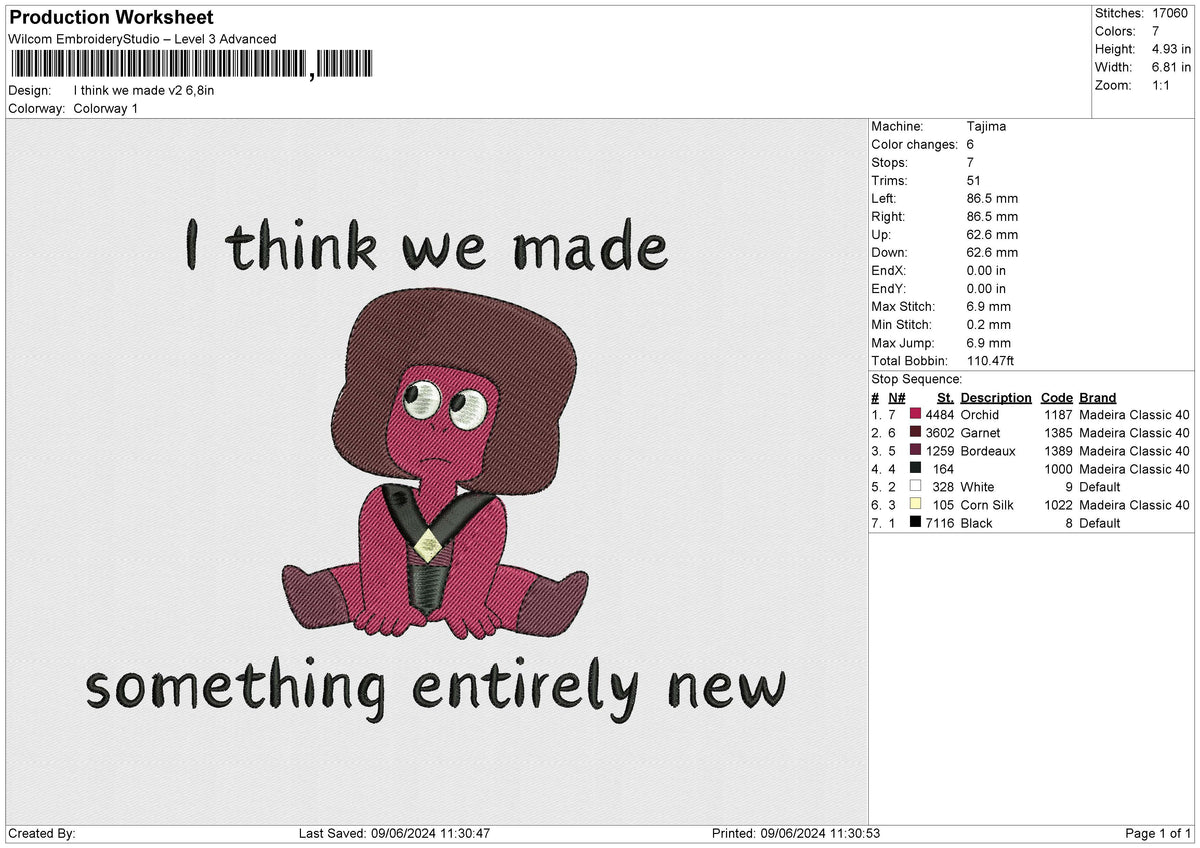1200x848 pixels.
Task: Click the Stops value 7
Action: point(971,163)
